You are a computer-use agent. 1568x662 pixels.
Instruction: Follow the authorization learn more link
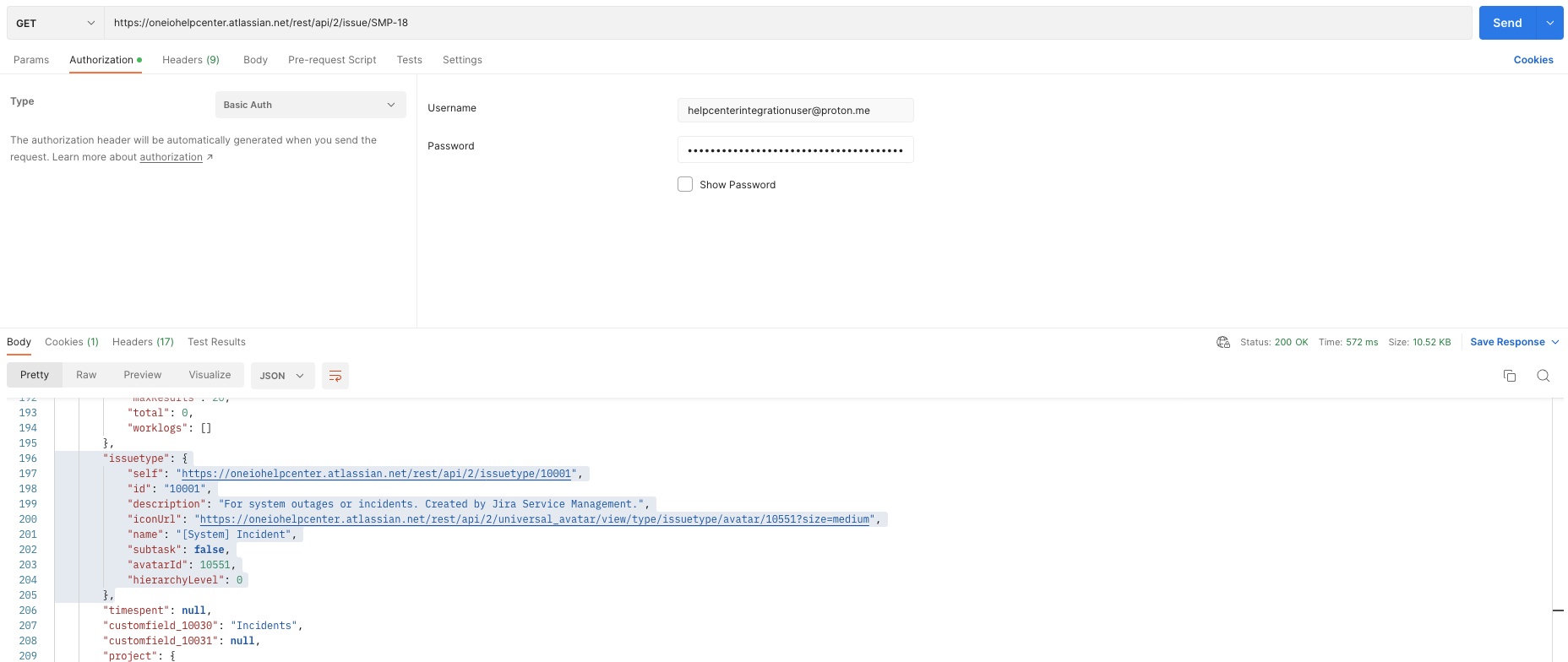coord(171,157)
